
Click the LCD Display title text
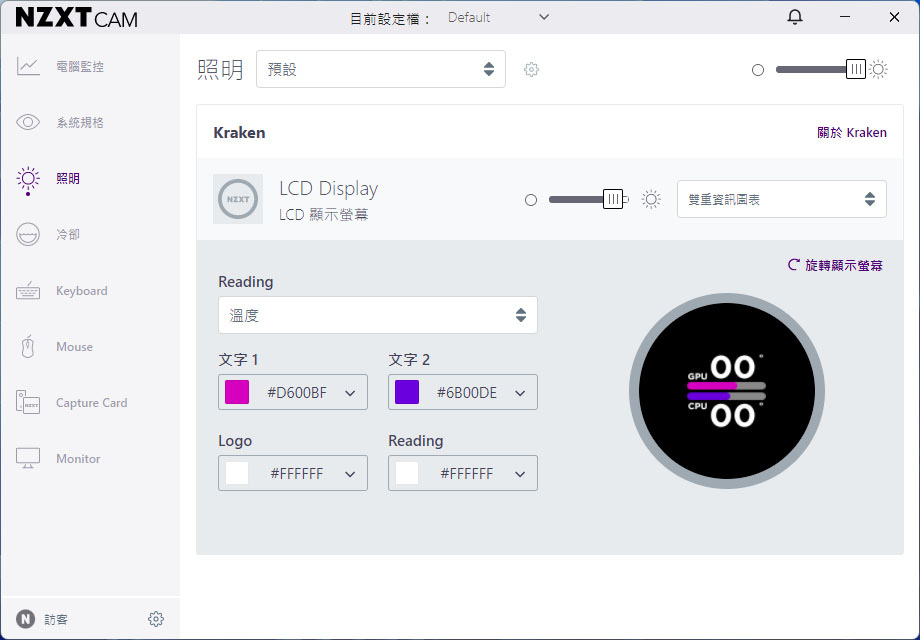pyautogui.click(x=329, y=188)
